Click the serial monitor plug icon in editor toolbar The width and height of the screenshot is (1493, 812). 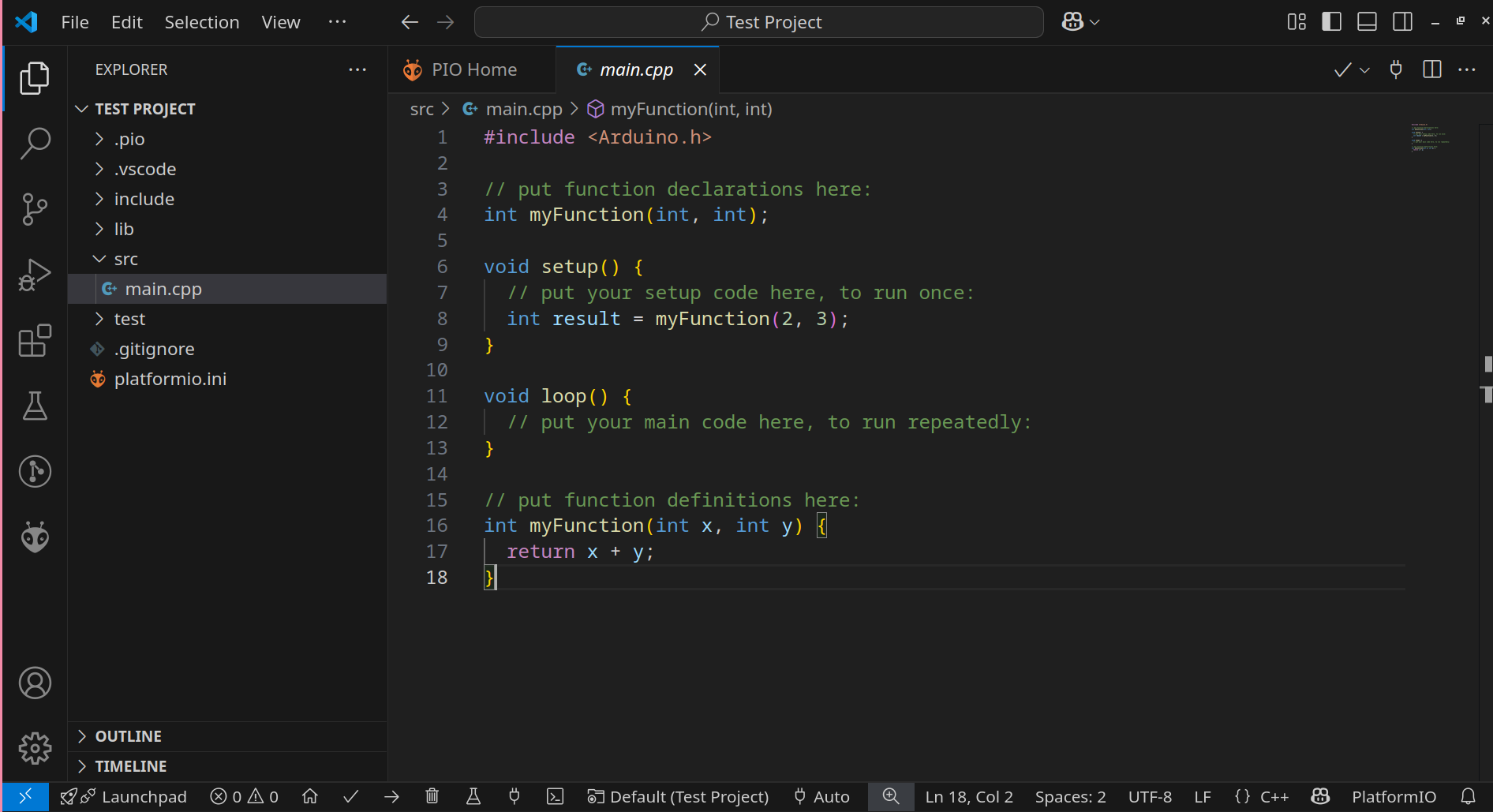(1396, 69)
